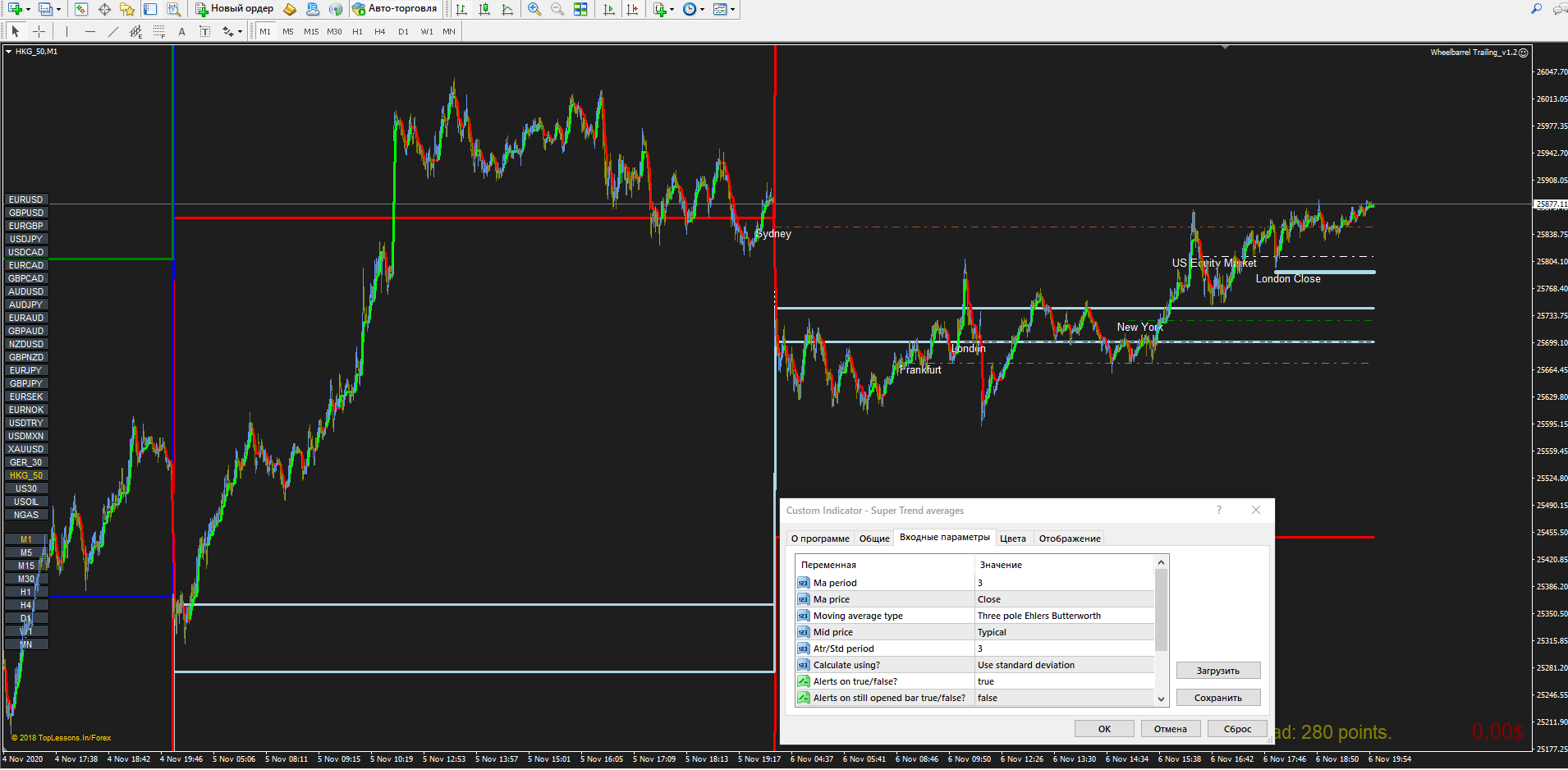1568x770 pixels.
Task: Click dialog parameter list scroll-up arrow
Action: click(1161, 562)
